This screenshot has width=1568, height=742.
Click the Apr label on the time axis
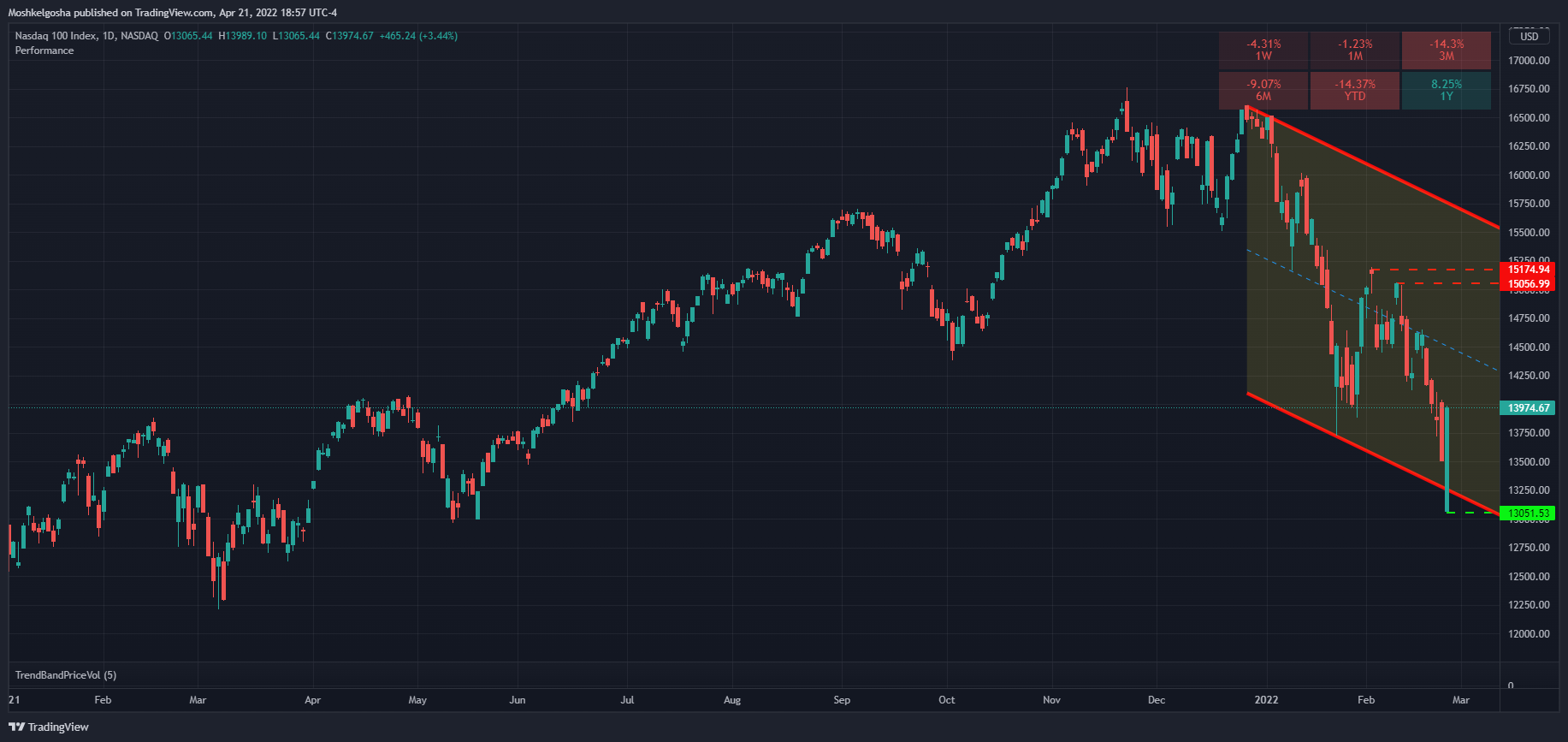(313, 700)
